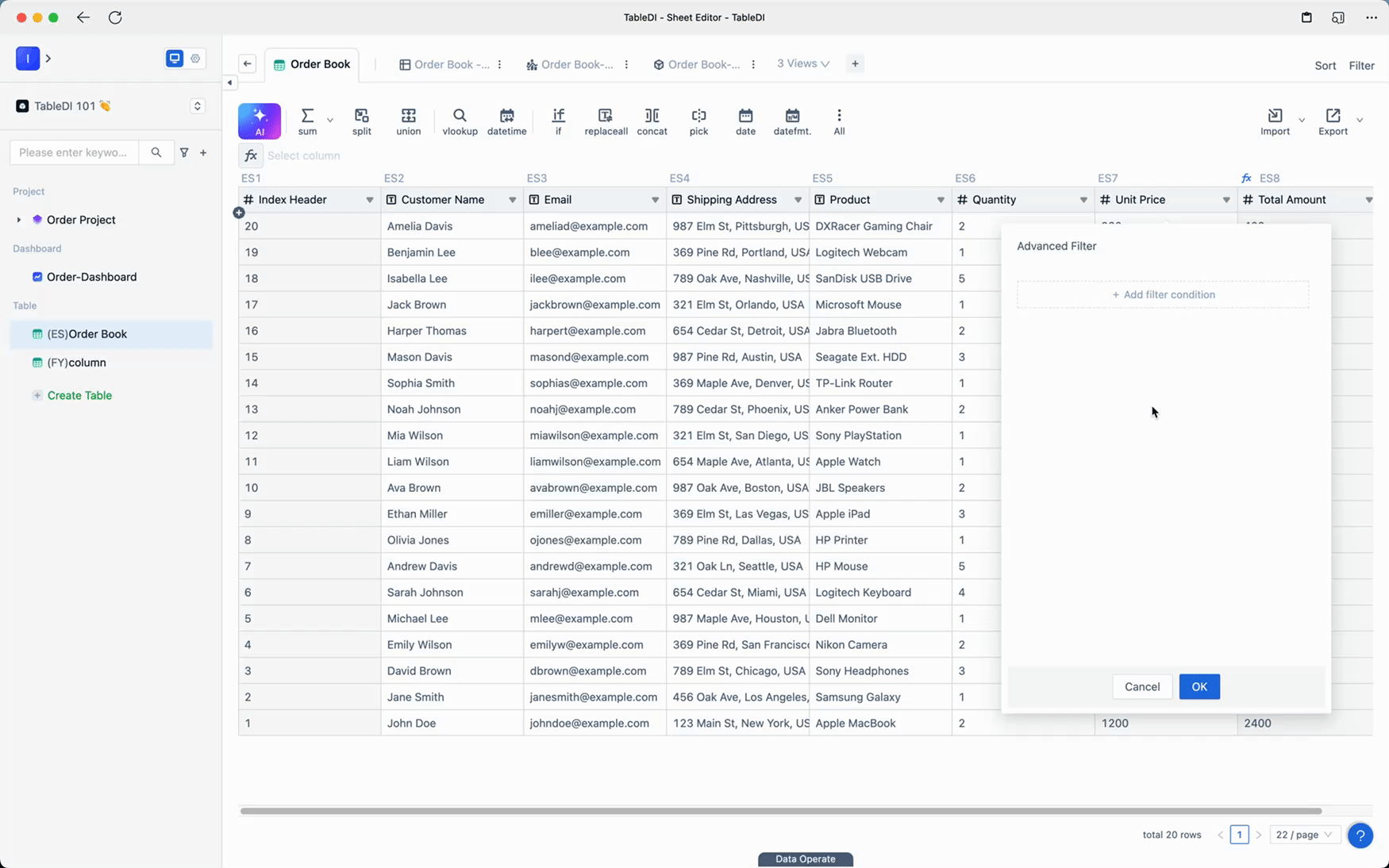Add filter condition
Viewport: 1389px width, 868px height.
pos(1163,294)
